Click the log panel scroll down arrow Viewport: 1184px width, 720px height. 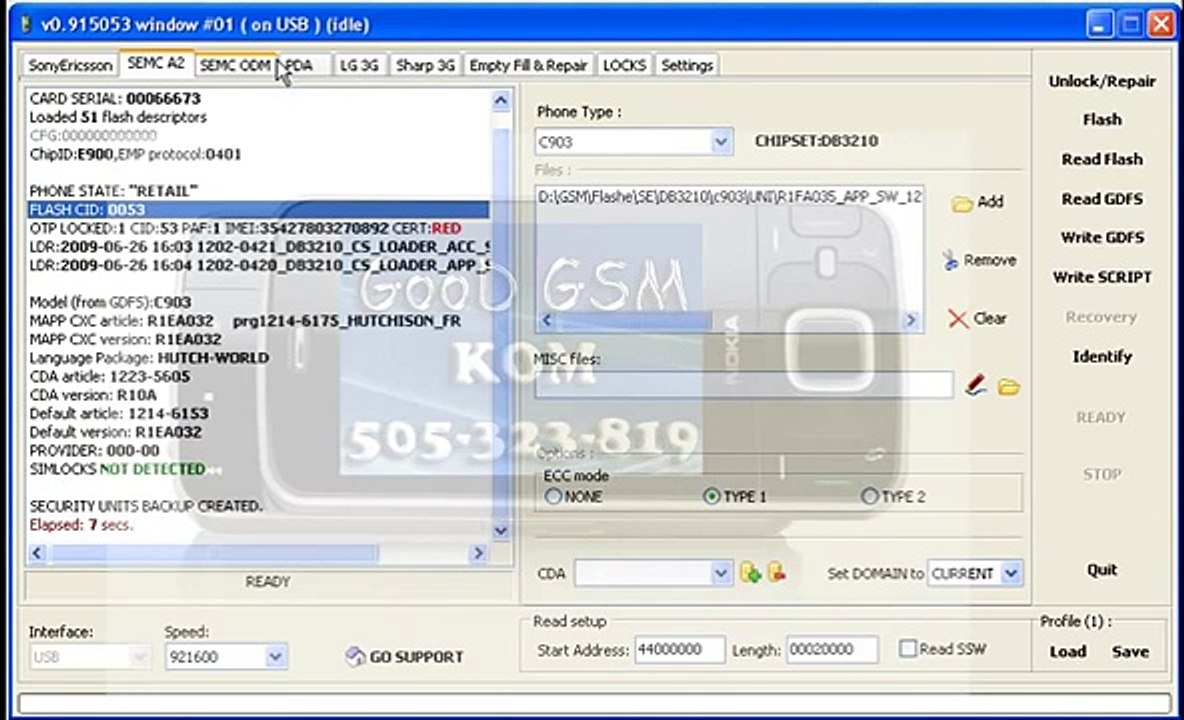click(x=501, y=531)
